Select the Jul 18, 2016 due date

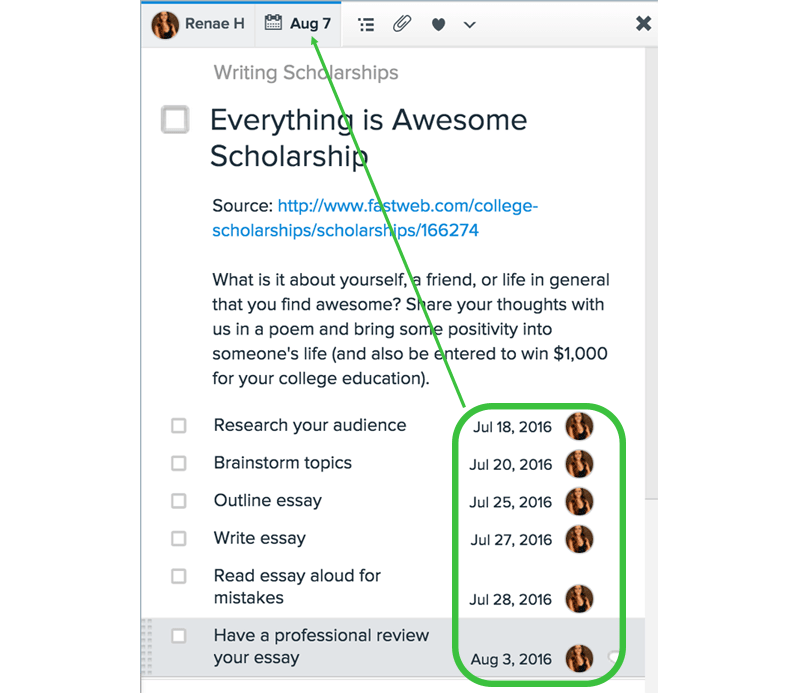[512, 427]
